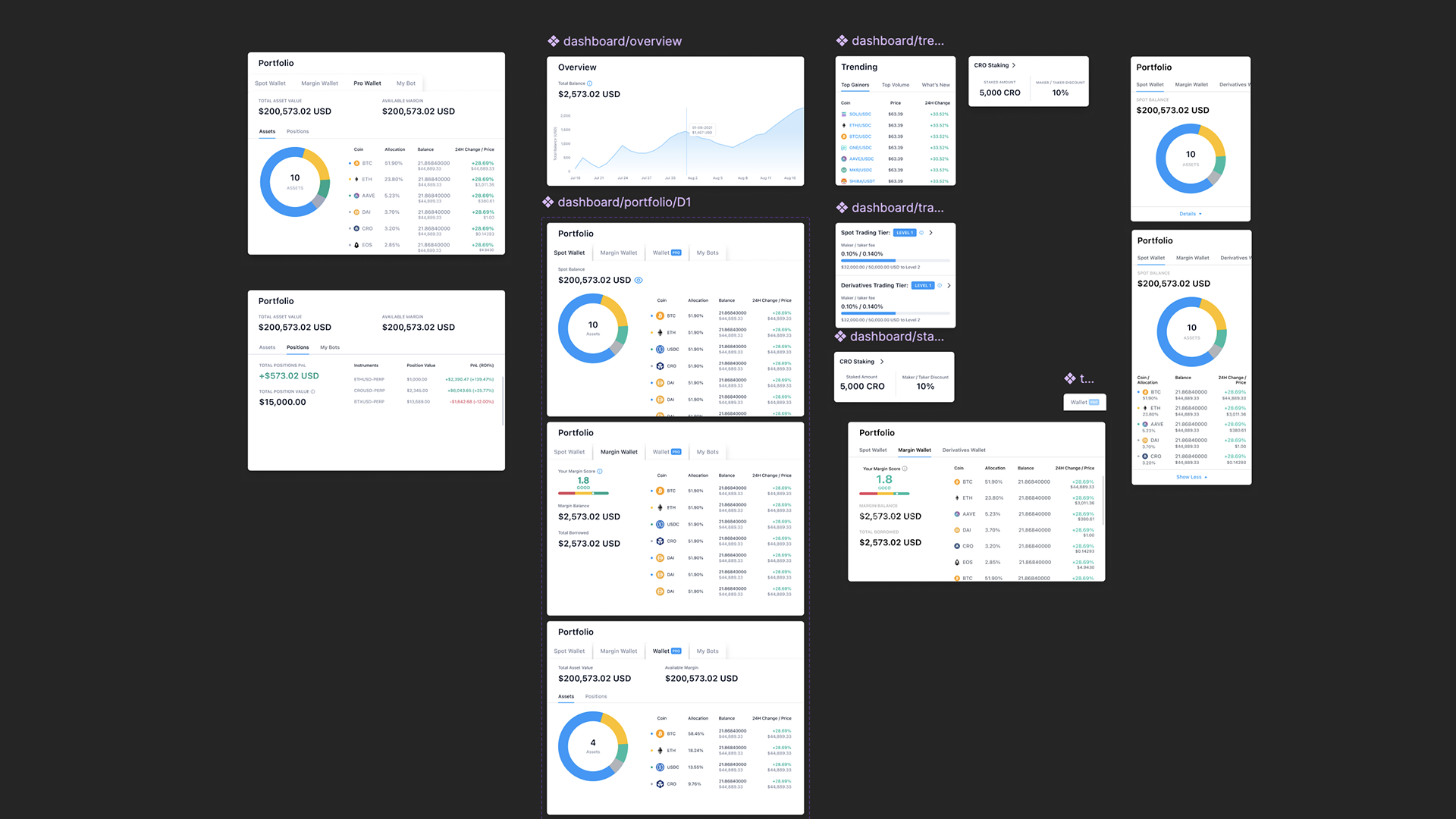Select Top Gainers tab in Trending
Screen dimensions: 1456x819
pos(855,85)
